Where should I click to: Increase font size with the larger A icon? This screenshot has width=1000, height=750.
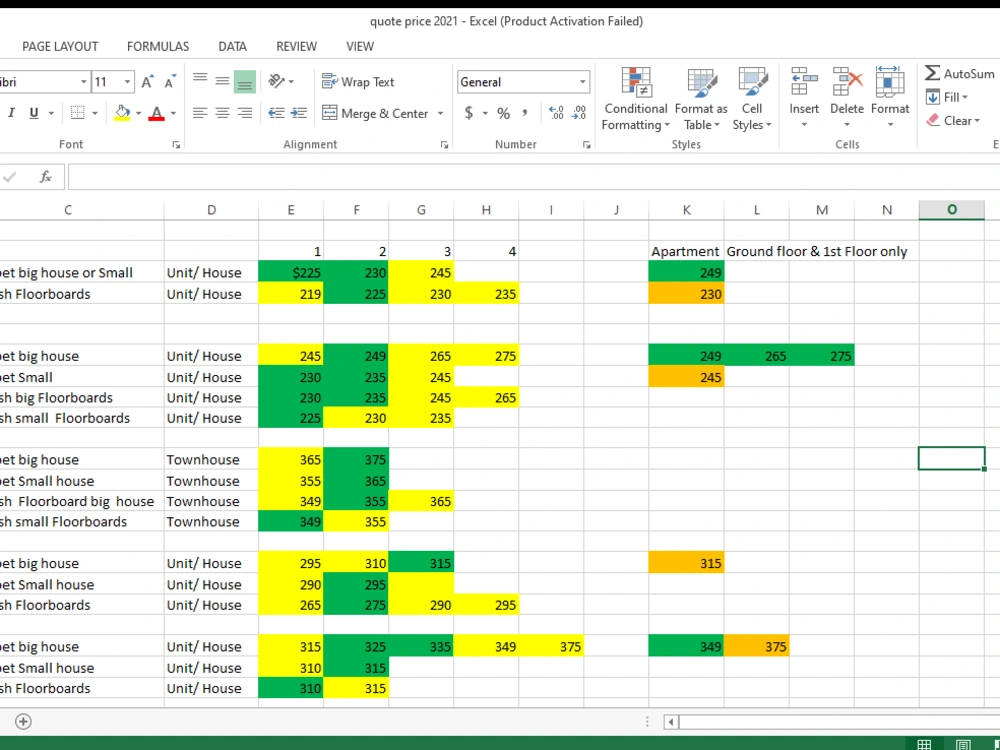click(147, 82)
